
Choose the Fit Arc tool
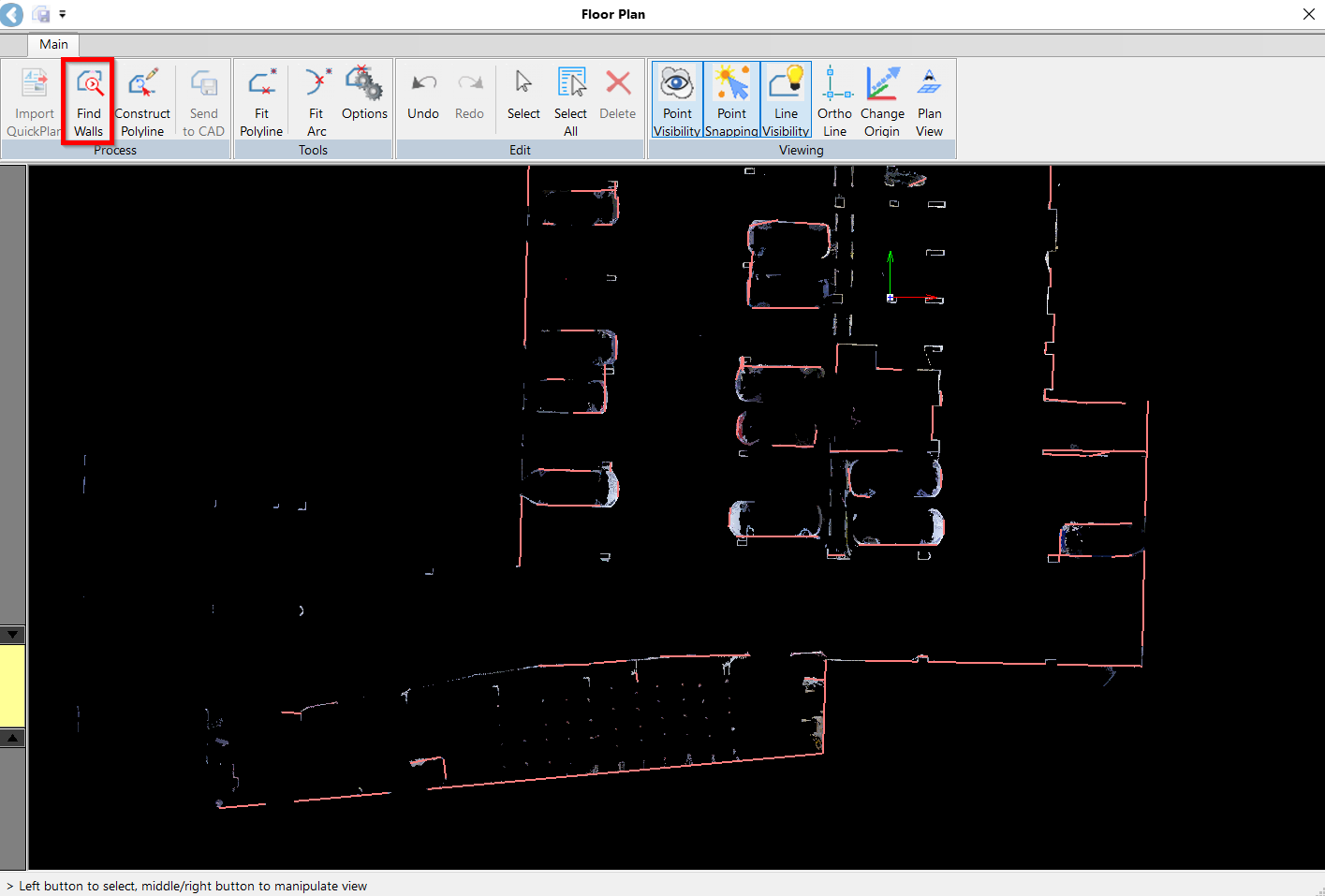click(x=317, y=100)
